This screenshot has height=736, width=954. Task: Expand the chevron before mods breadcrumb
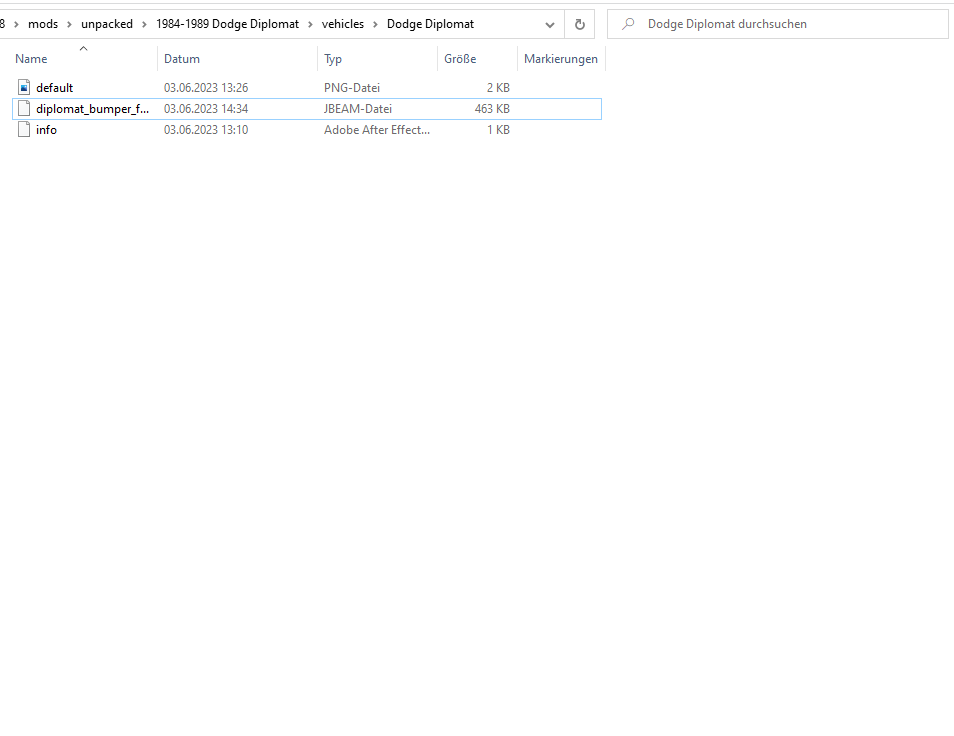tap(16, 24)
